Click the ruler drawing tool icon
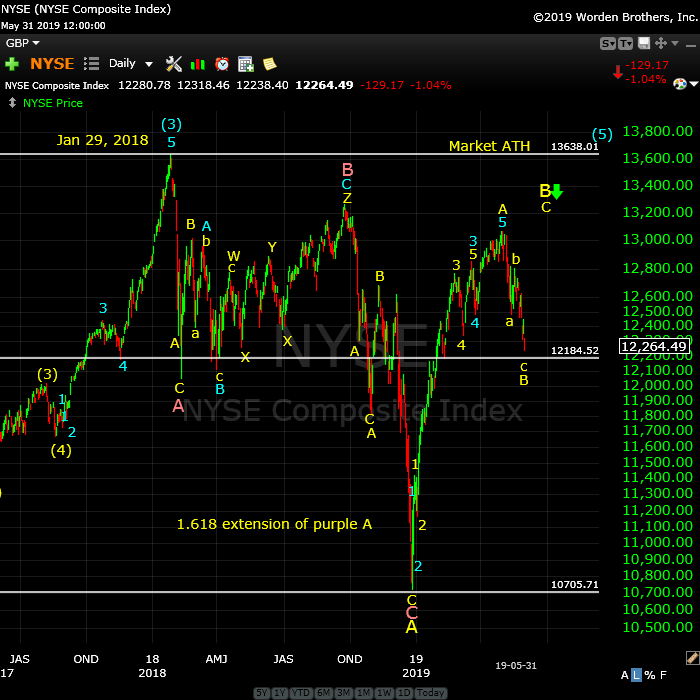Image resolution: width=700 pixels, height=700 pixels. coord(692,658)
